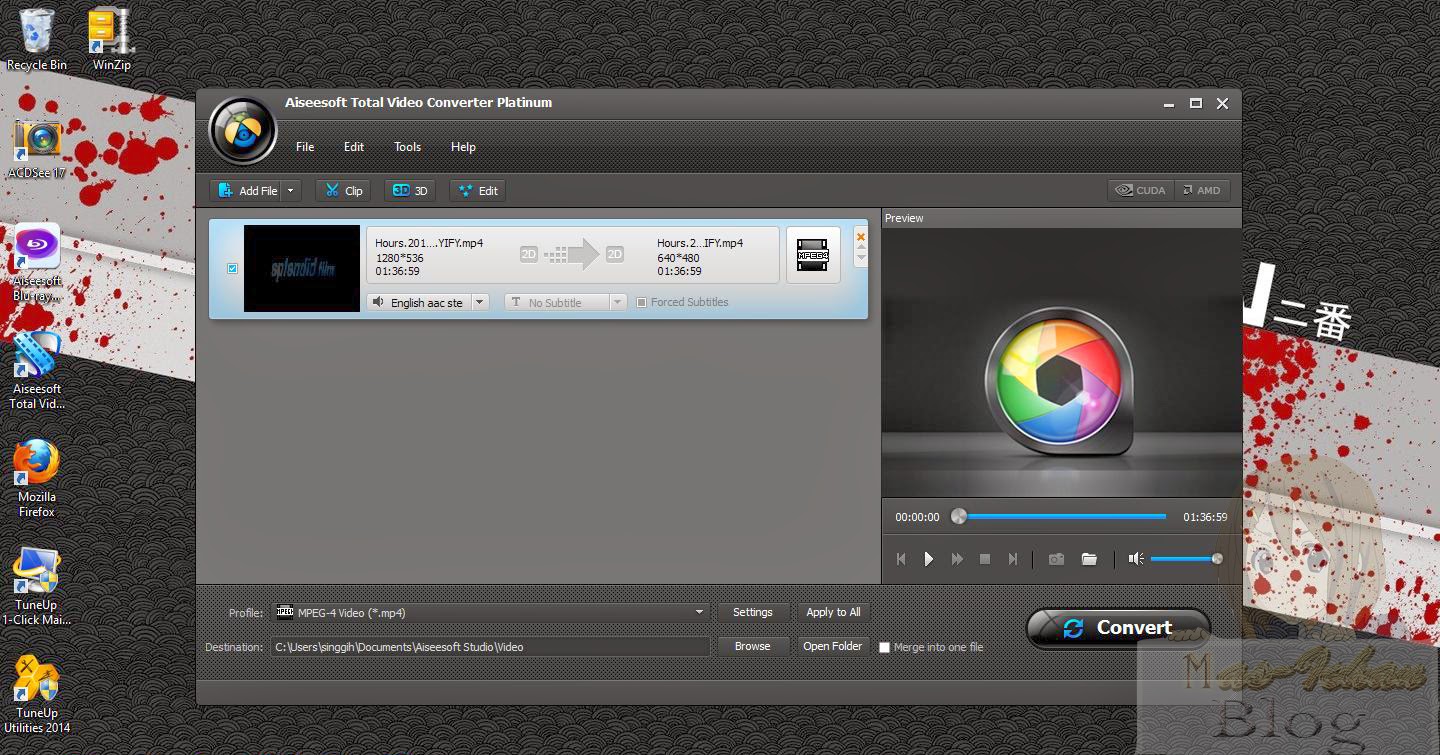Screen dimensions: 1440x755
Task: Click output filename Hours.2...IFY.mp4
Action: point(700,243)
